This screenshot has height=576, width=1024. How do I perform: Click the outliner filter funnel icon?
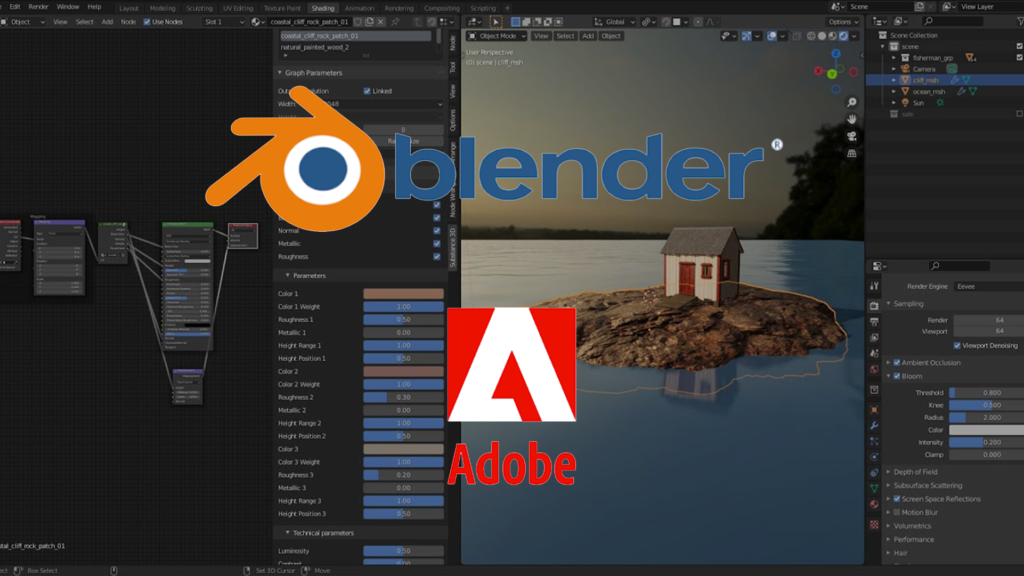pos(1020,22)
